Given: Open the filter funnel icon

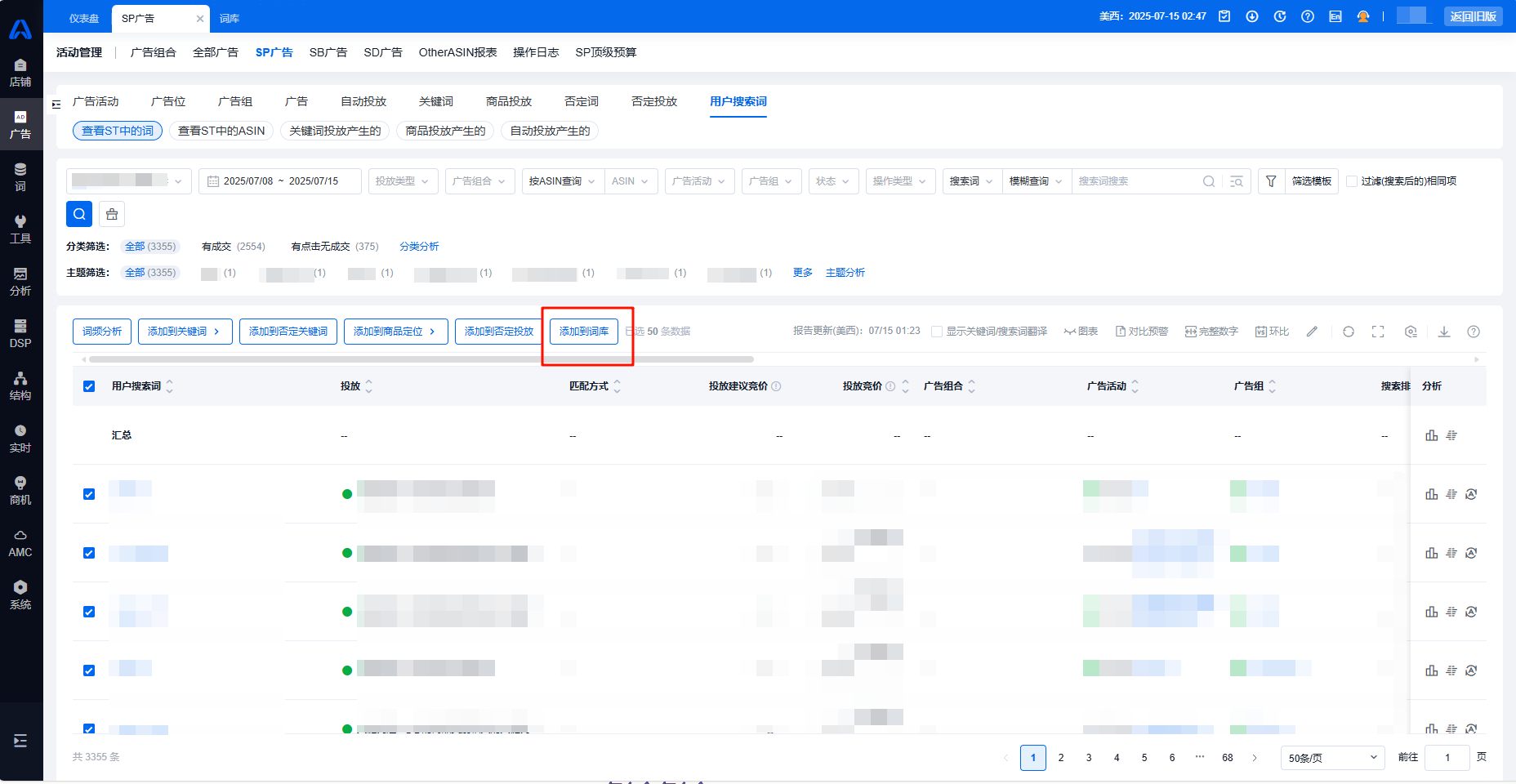Looking at the screenshot, I should click(x=1271, y=181).
